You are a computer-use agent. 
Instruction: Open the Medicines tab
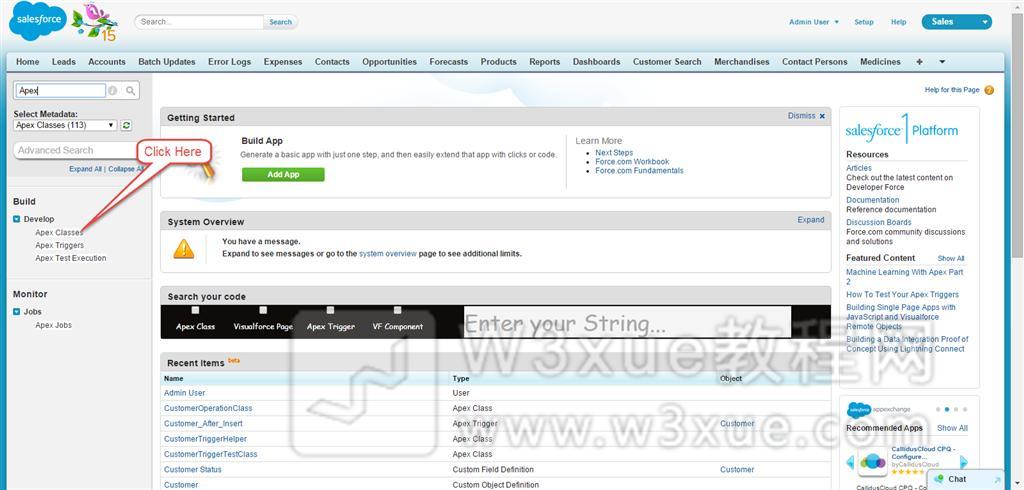pos(880,61)
